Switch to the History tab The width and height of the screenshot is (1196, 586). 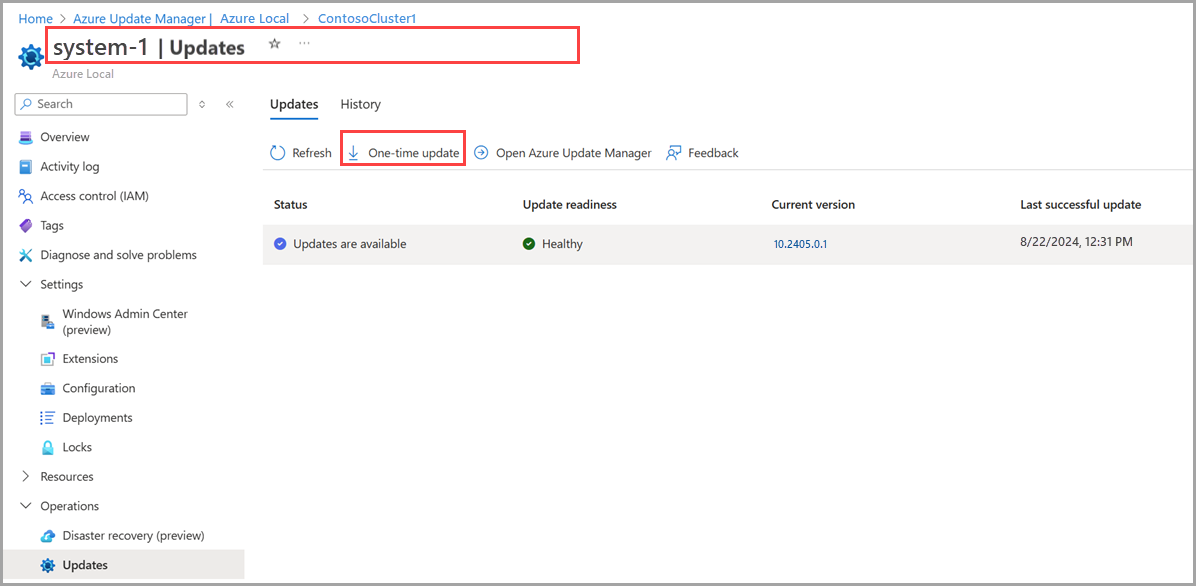[361, 105]
